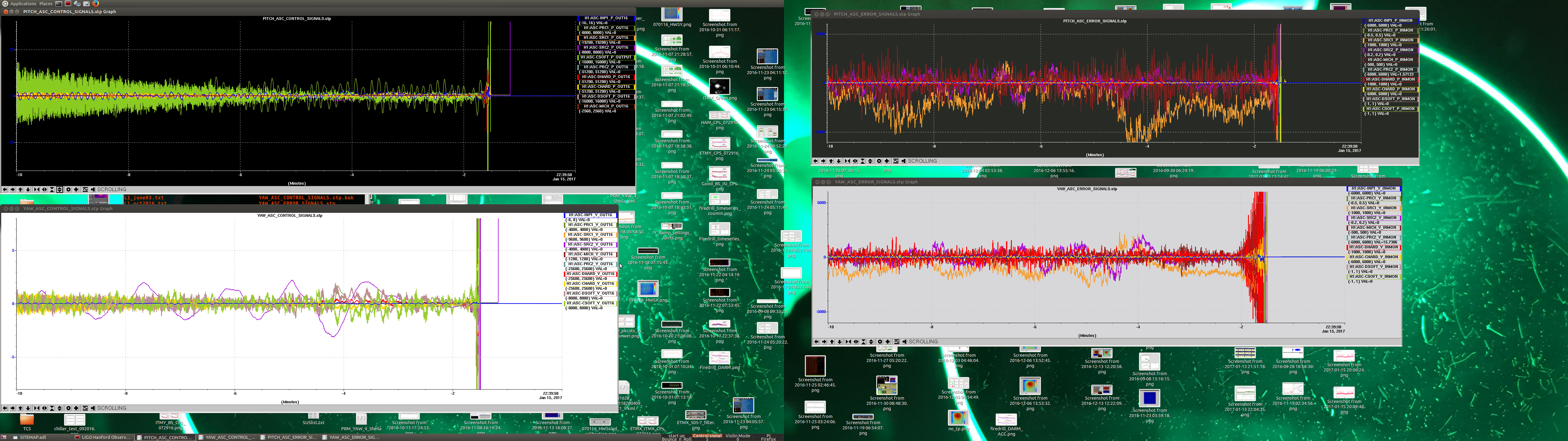Click plus icon in YAW_ASC_CONTROL_SIGNALS toolbar
This screenshot has width=1568, height=441.
[76, 408]
